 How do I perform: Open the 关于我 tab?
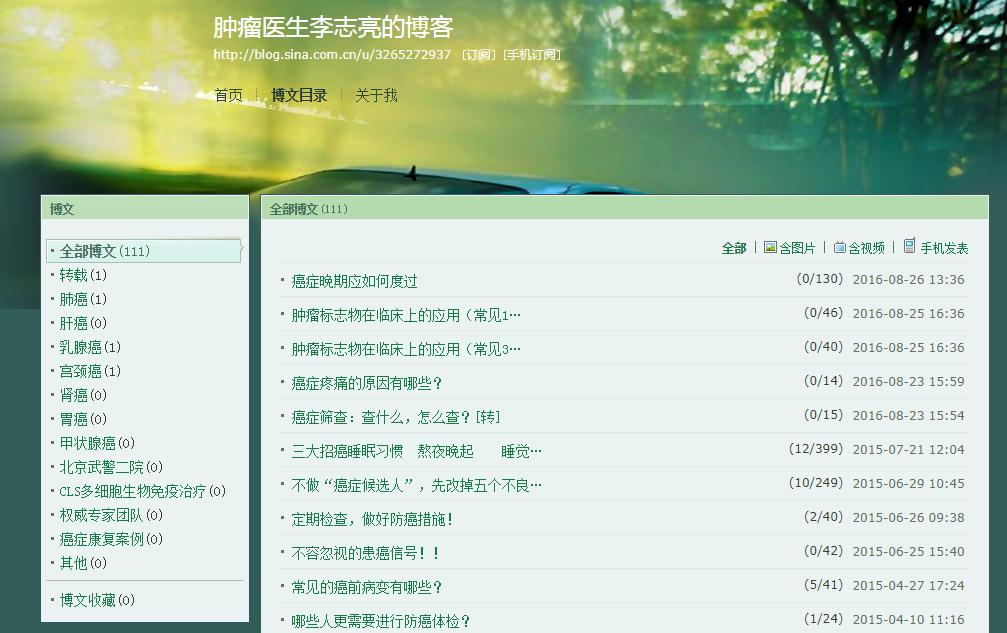pyautogui.click(x=374, y=95)
